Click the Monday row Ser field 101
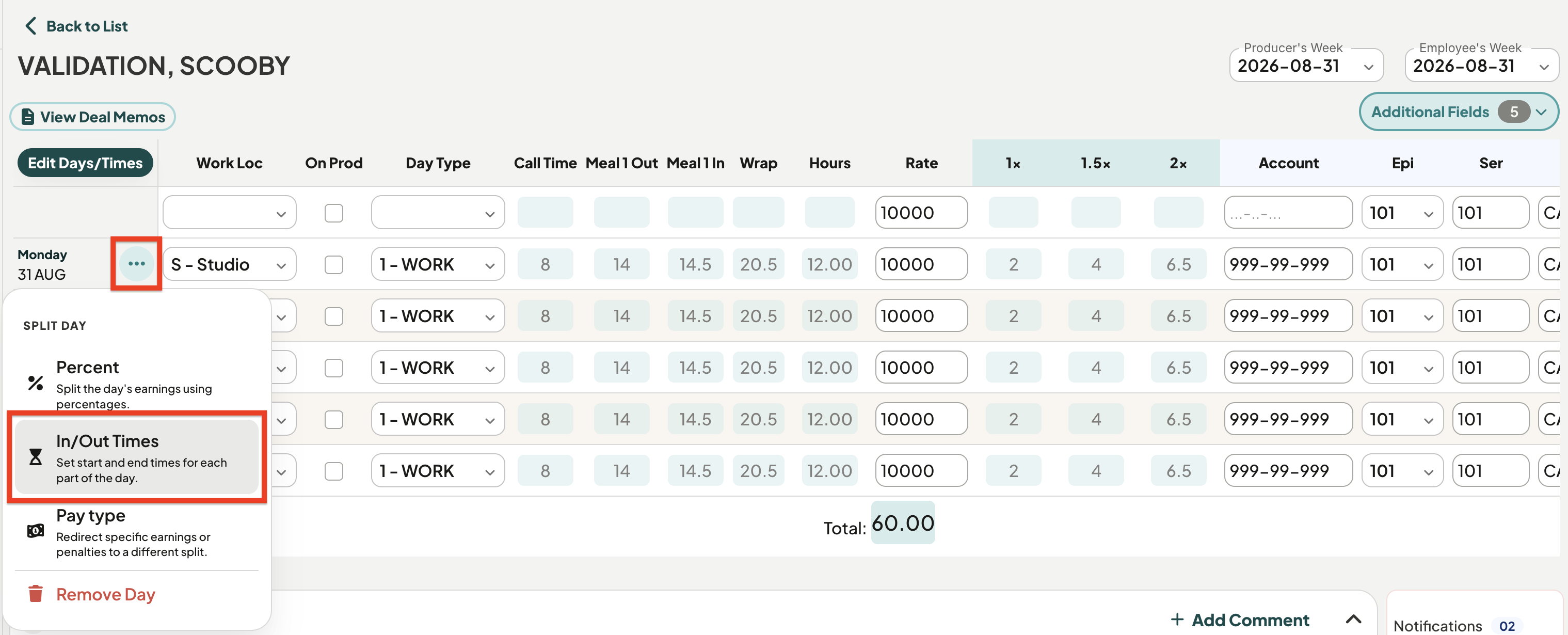The image size is (1568, 635). [1490, 264]
